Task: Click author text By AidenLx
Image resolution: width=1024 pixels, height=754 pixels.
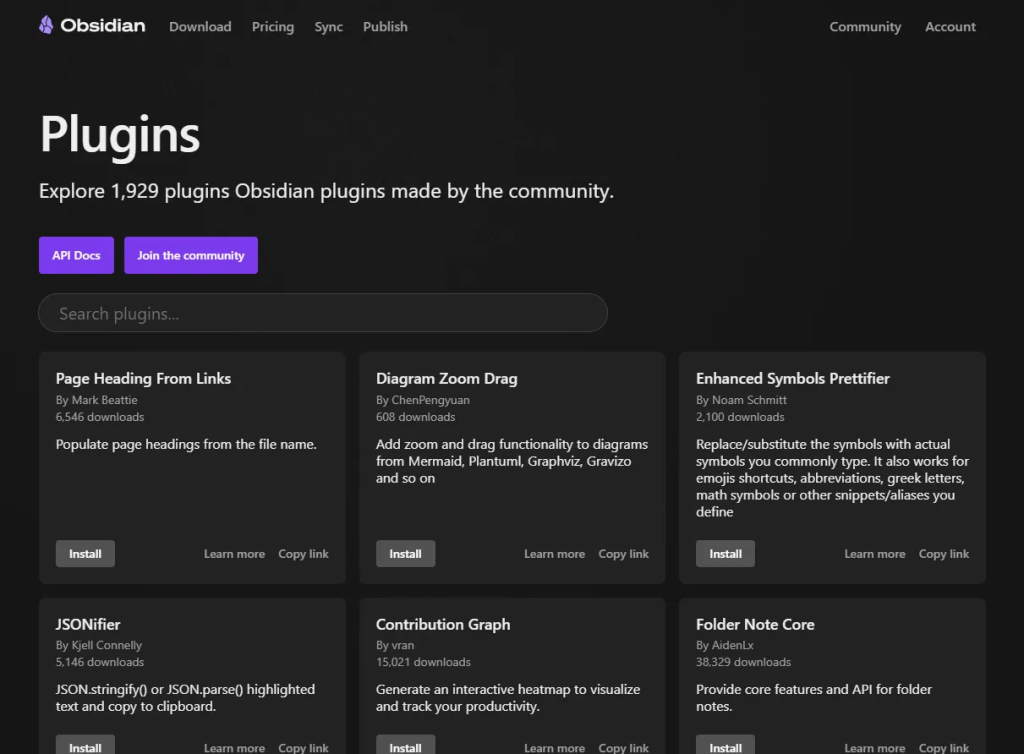Action: pyautogui.click(x=725, y=645)
